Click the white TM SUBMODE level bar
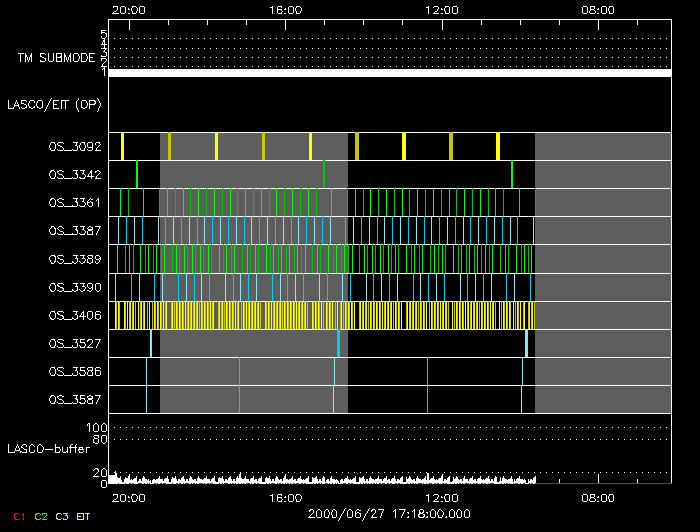The width and height of the screenshot is (700, 532). (x=389, y=73)
